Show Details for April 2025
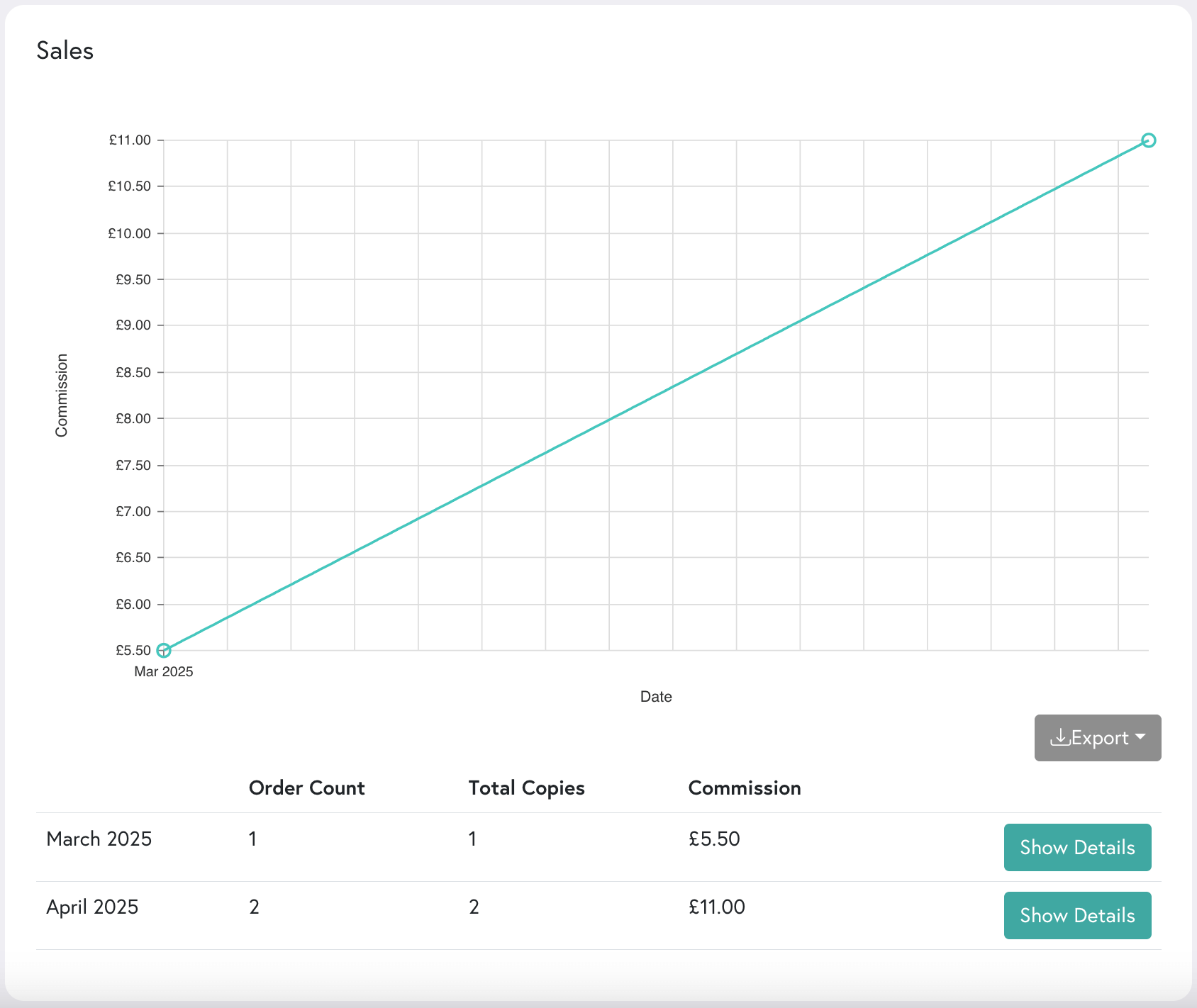 [x=1077, y=915]
